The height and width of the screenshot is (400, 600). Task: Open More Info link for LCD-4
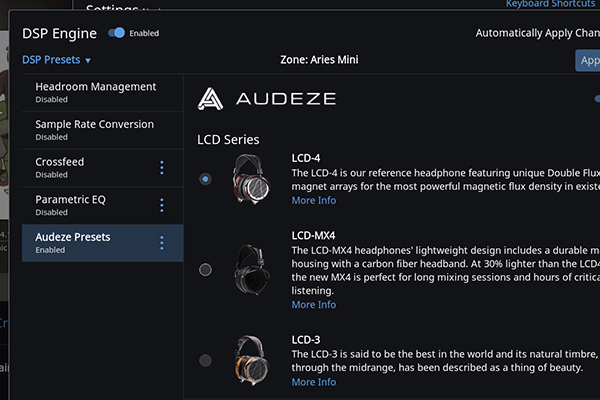click(x=313, y=201)
